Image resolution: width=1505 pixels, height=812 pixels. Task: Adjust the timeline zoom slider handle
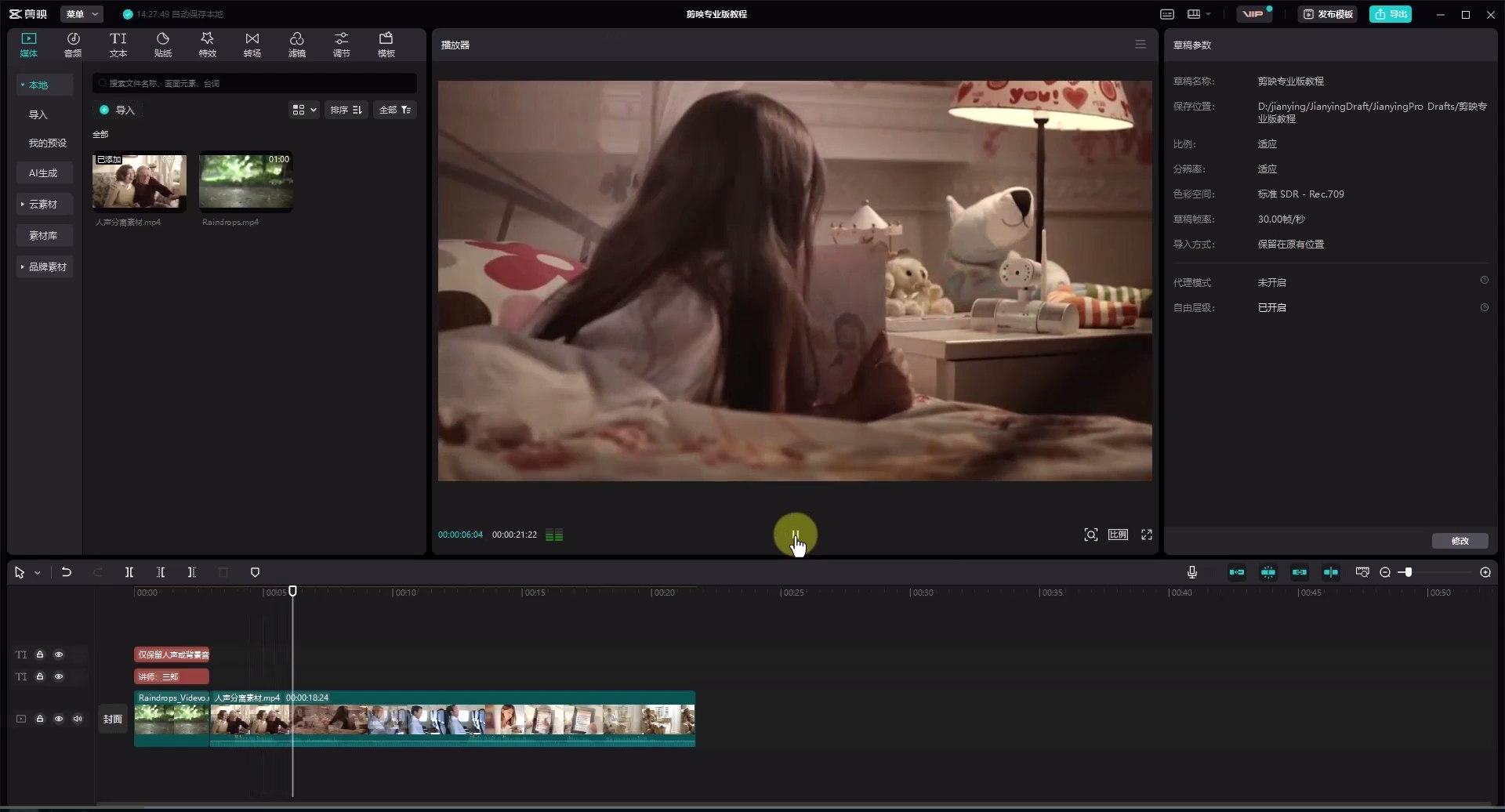(1409, 572)
